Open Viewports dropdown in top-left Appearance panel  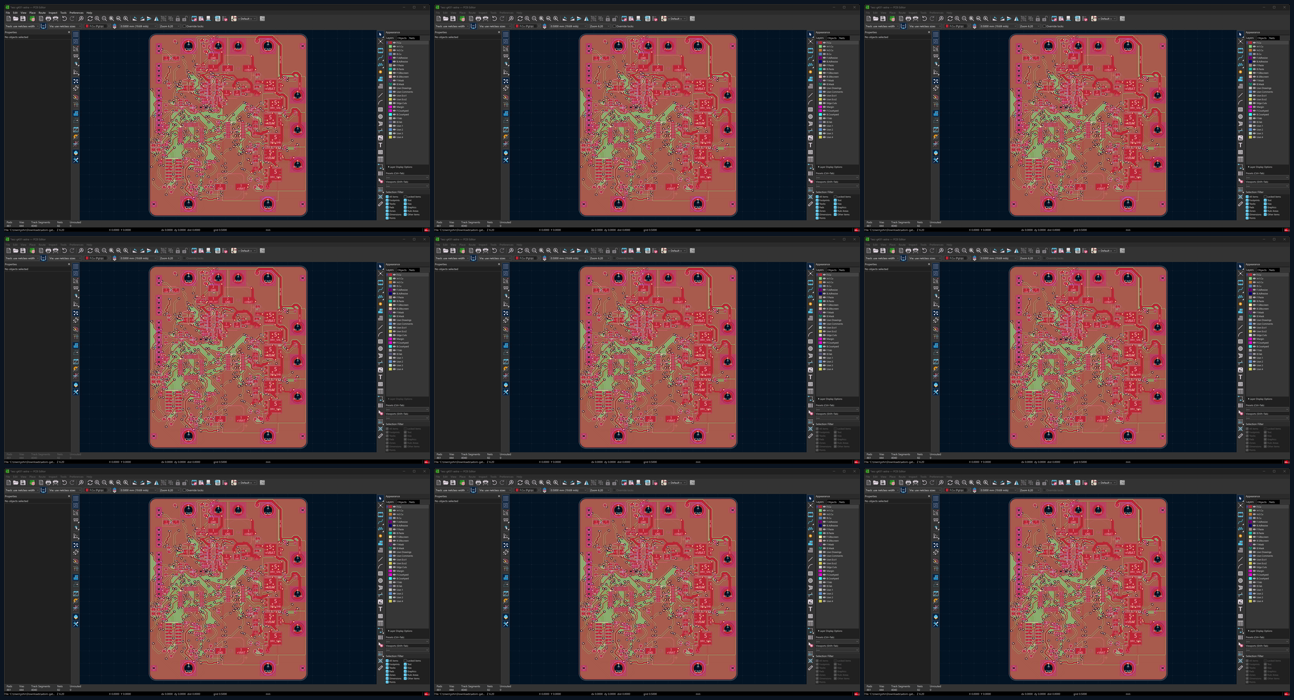407,186
